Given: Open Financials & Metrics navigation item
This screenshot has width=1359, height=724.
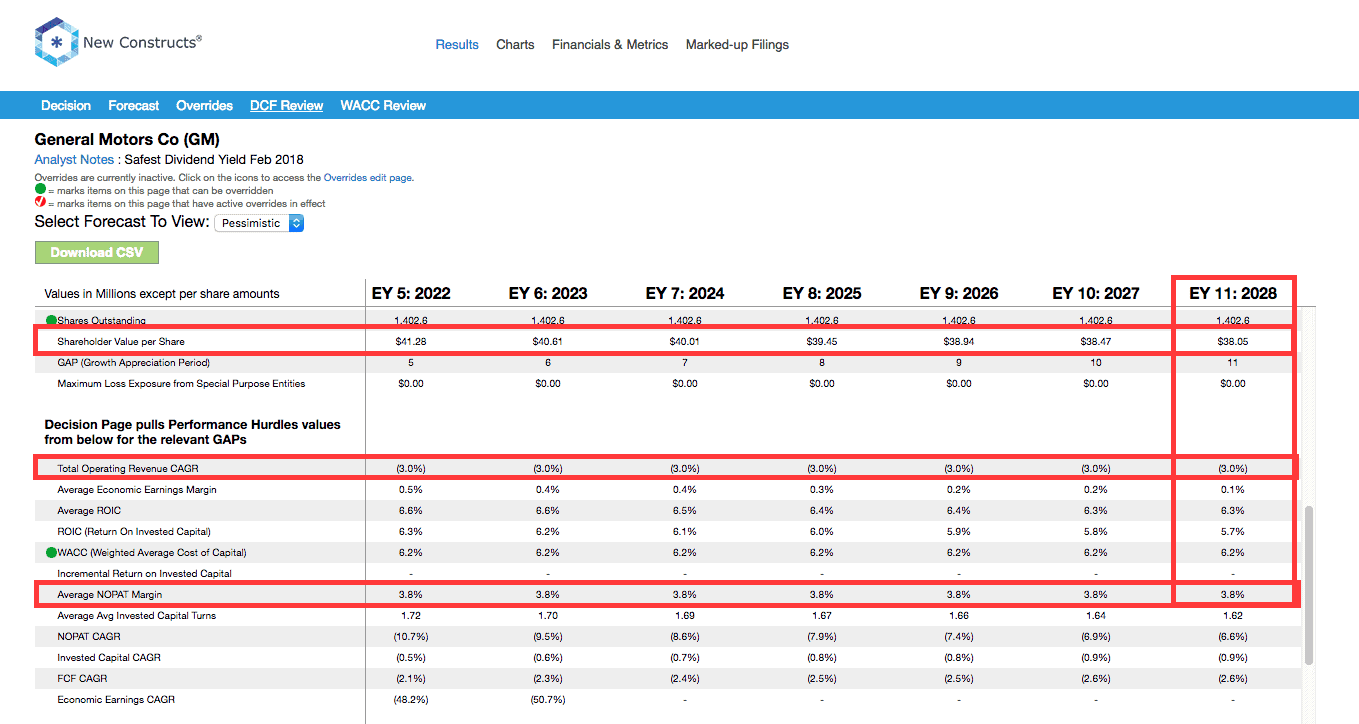Looking at the screenshot, I should 610,45.
